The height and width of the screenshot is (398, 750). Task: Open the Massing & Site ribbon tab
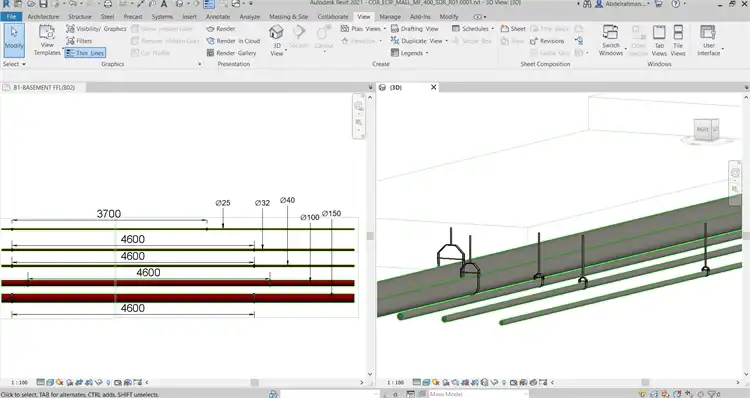pyautogui.click(x=288, y=16)
